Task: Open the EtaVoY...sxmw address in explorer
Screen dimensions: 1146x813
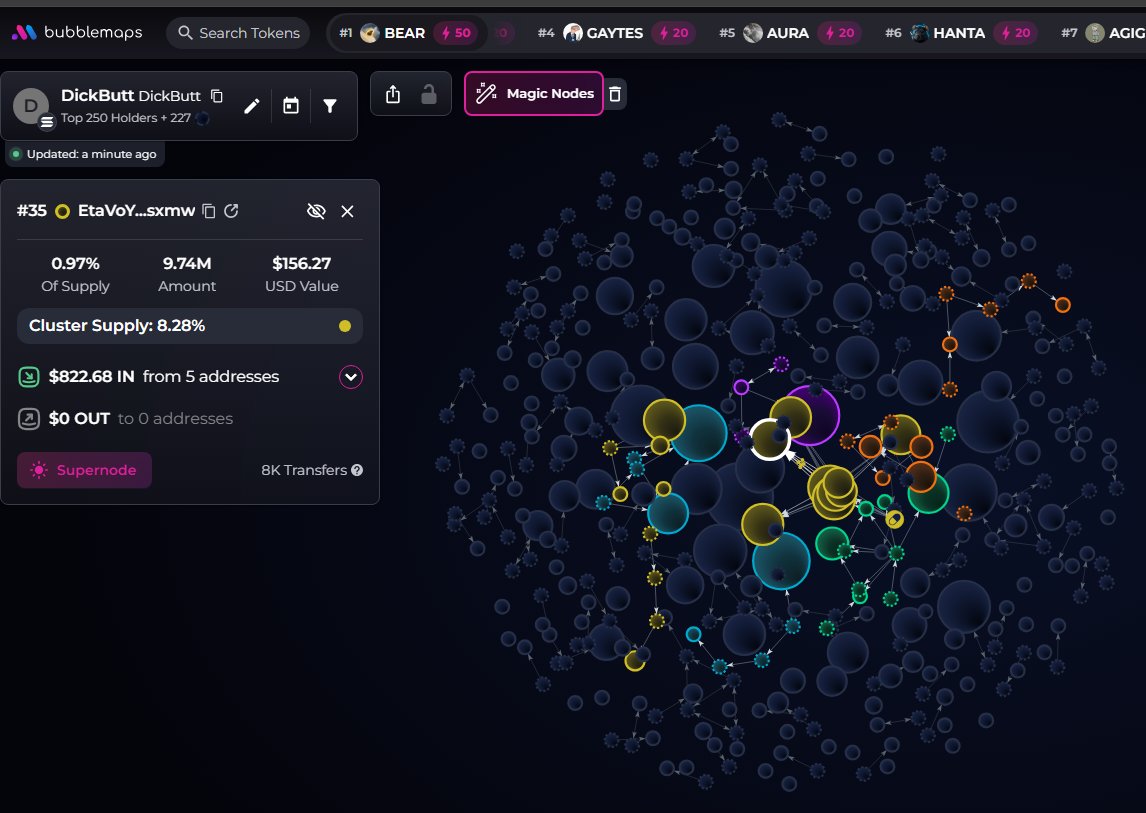Action: pyautogui.click(x=232, y=211)
